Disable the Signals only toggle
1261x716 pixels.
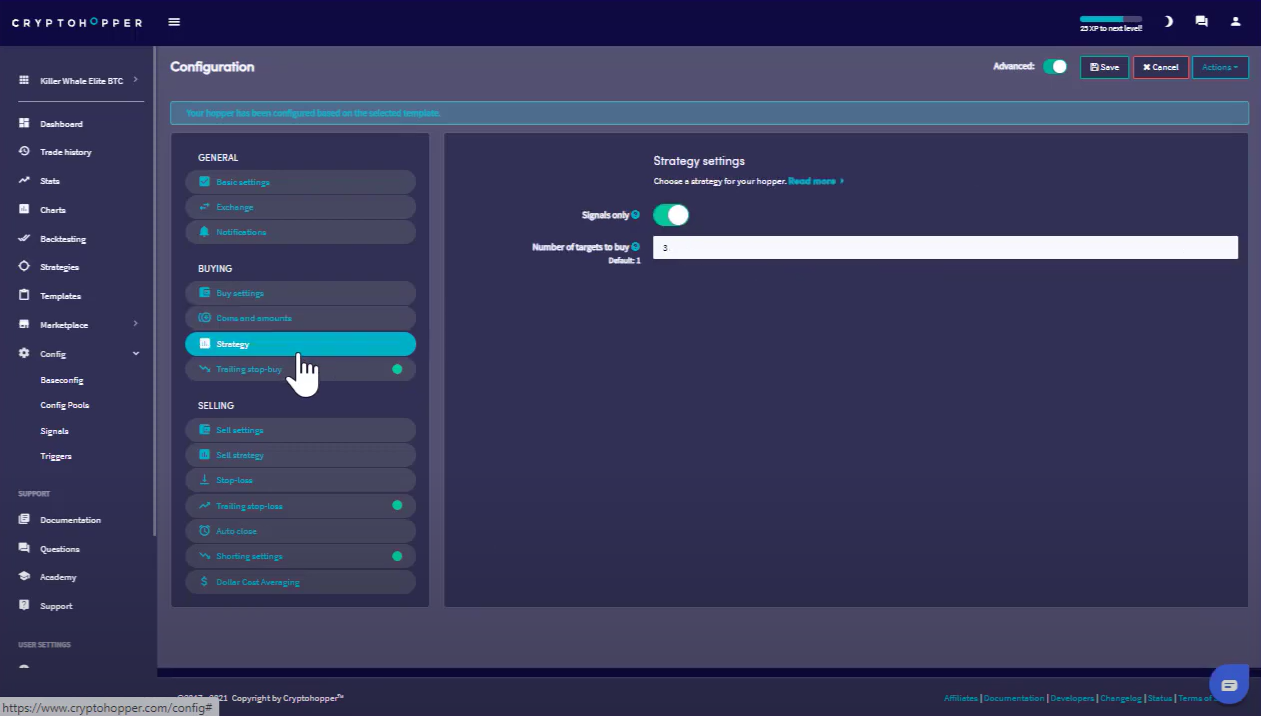pos(671,215)
